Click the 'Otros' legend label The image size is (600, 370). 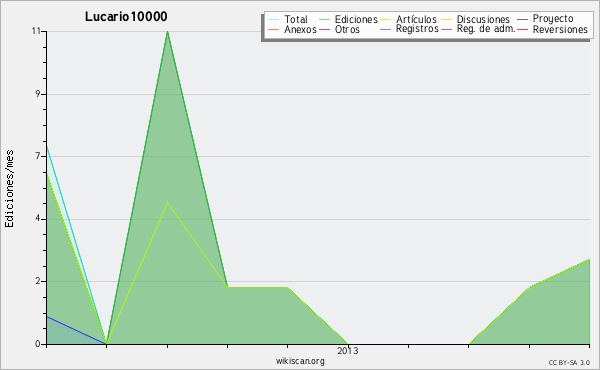coord(347,29)
